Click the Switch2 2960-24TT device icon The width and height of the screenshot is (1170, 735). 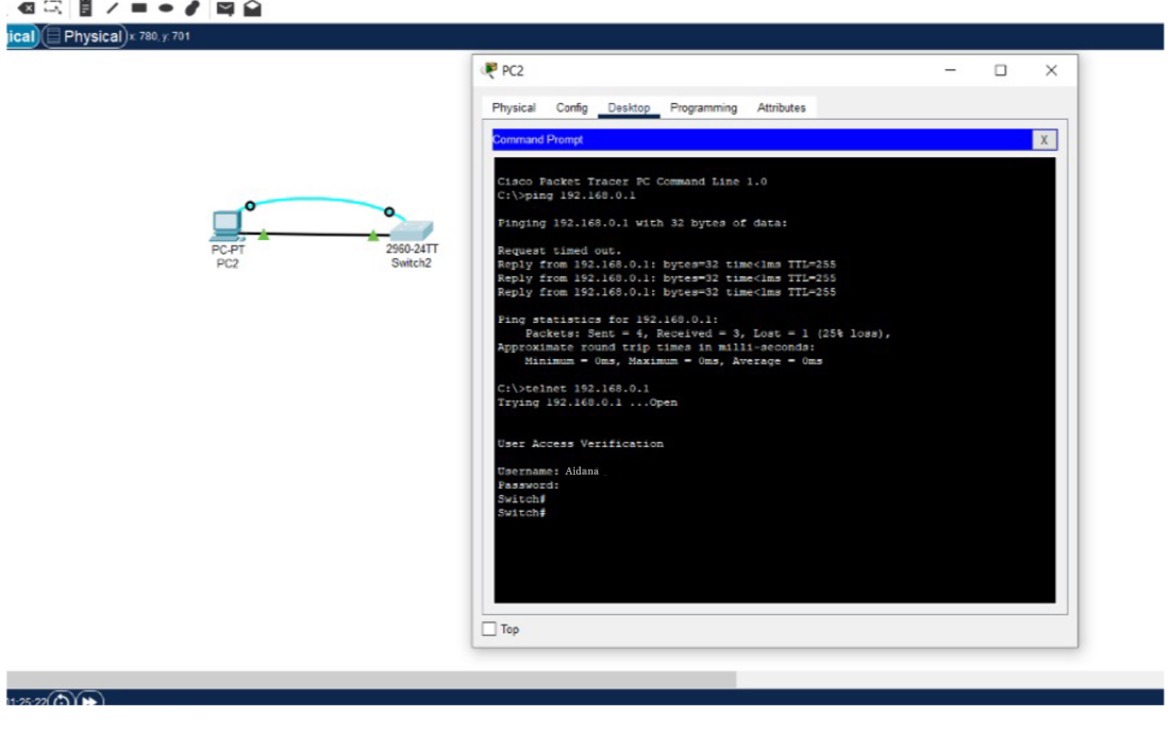(411, 230)
